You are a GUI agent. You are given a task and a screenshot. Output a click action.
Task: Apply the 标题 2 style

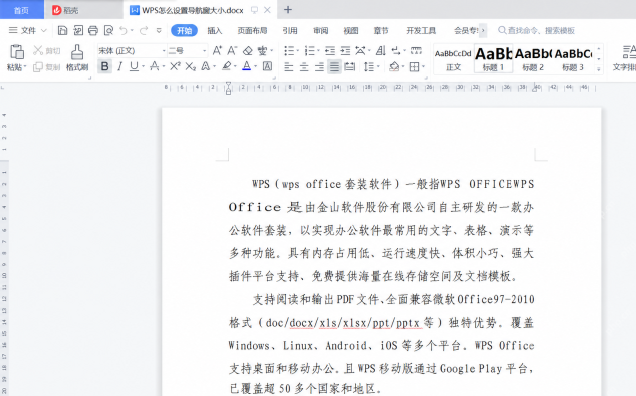click(533, 59)
